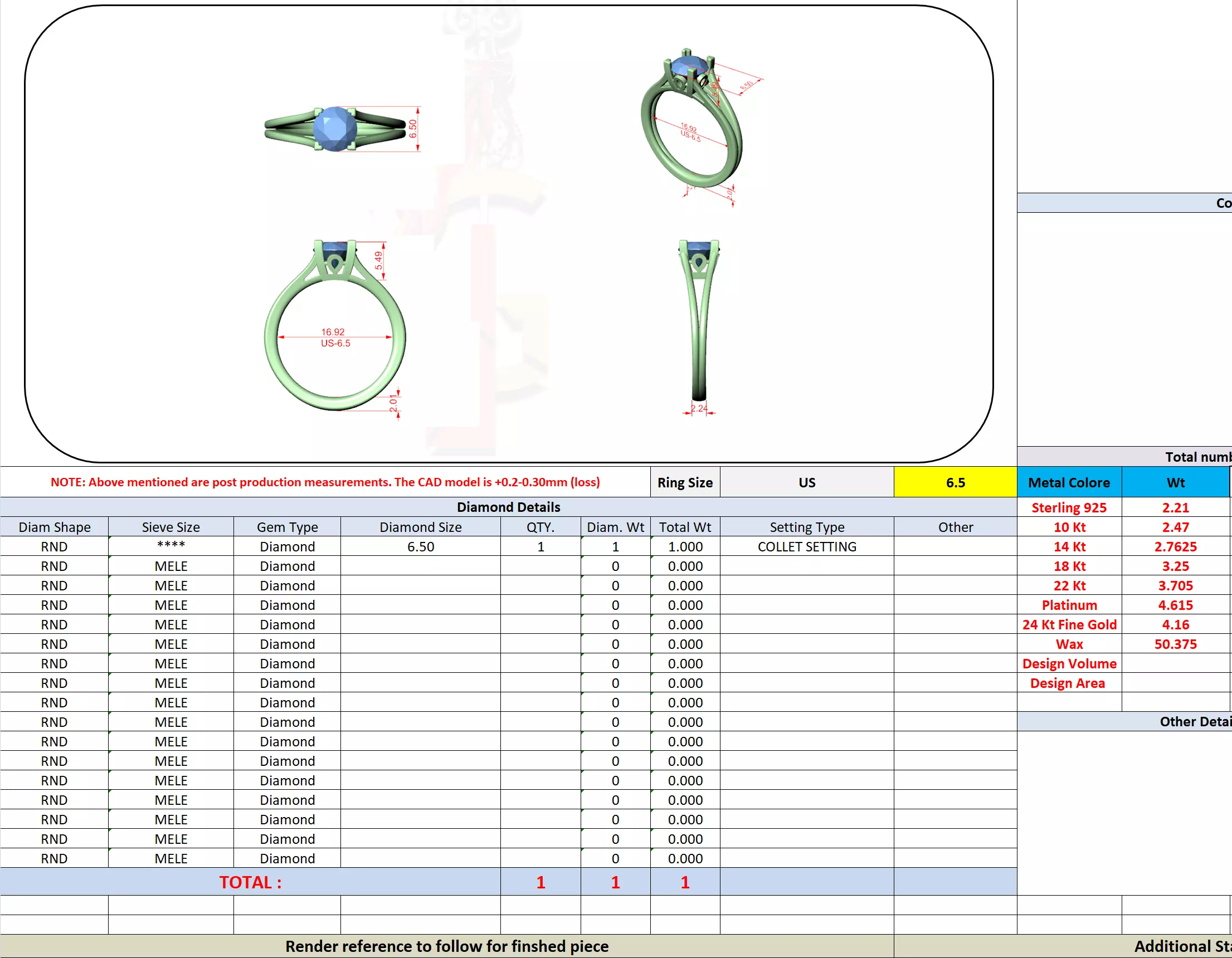The width and height of the screenshot is (1232, 958).
Task: Select the COLLET SETTING cell
Action: (x=806, y=546)
